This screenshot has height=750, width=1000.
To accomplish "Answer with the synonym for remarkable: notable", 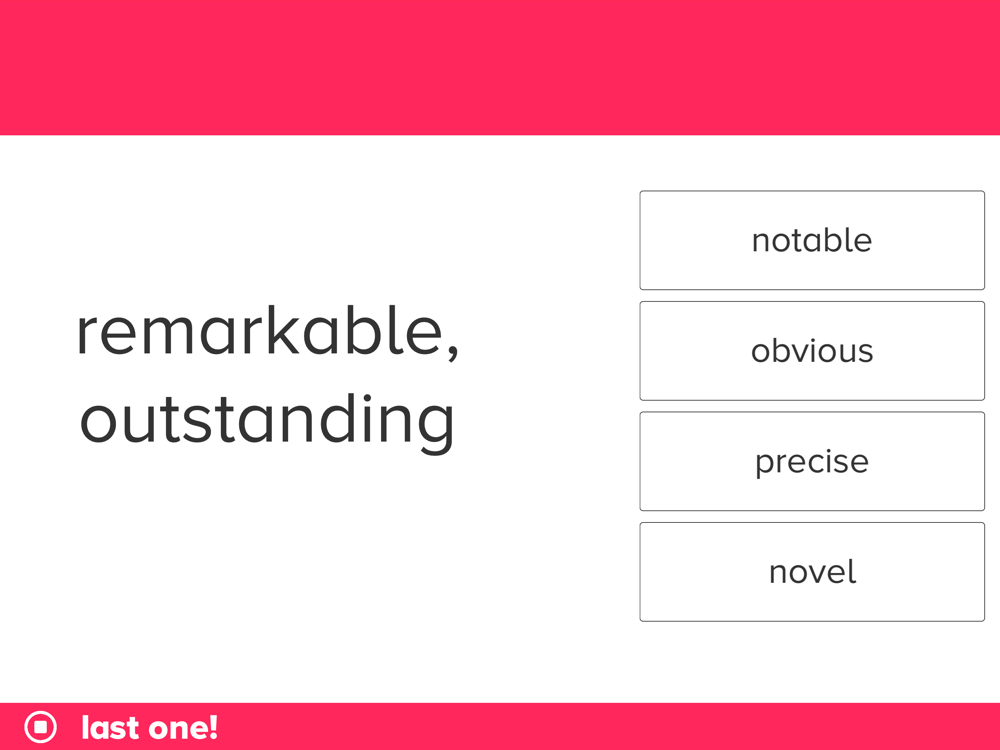I will click(812, 240).
